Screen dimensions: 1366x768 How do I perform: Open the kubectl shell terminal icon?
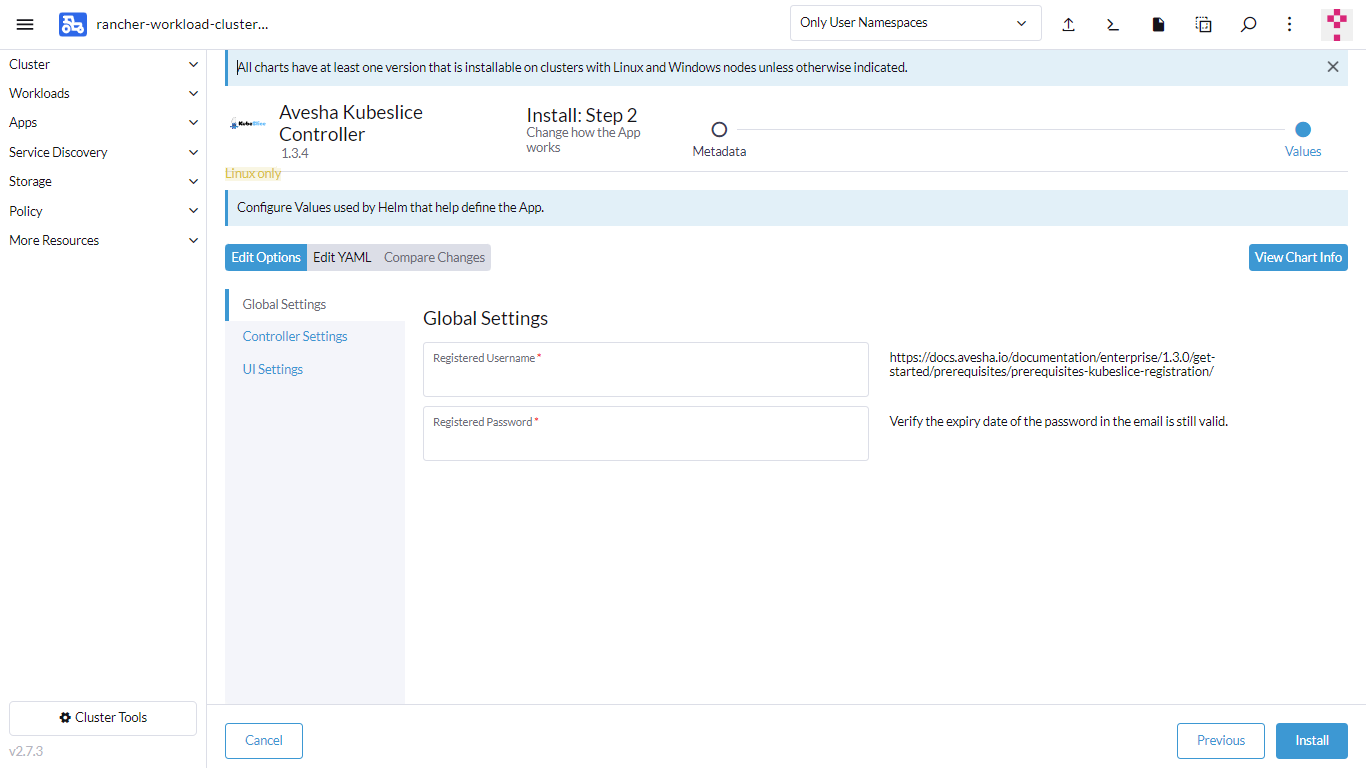(x=1113, y=24)
